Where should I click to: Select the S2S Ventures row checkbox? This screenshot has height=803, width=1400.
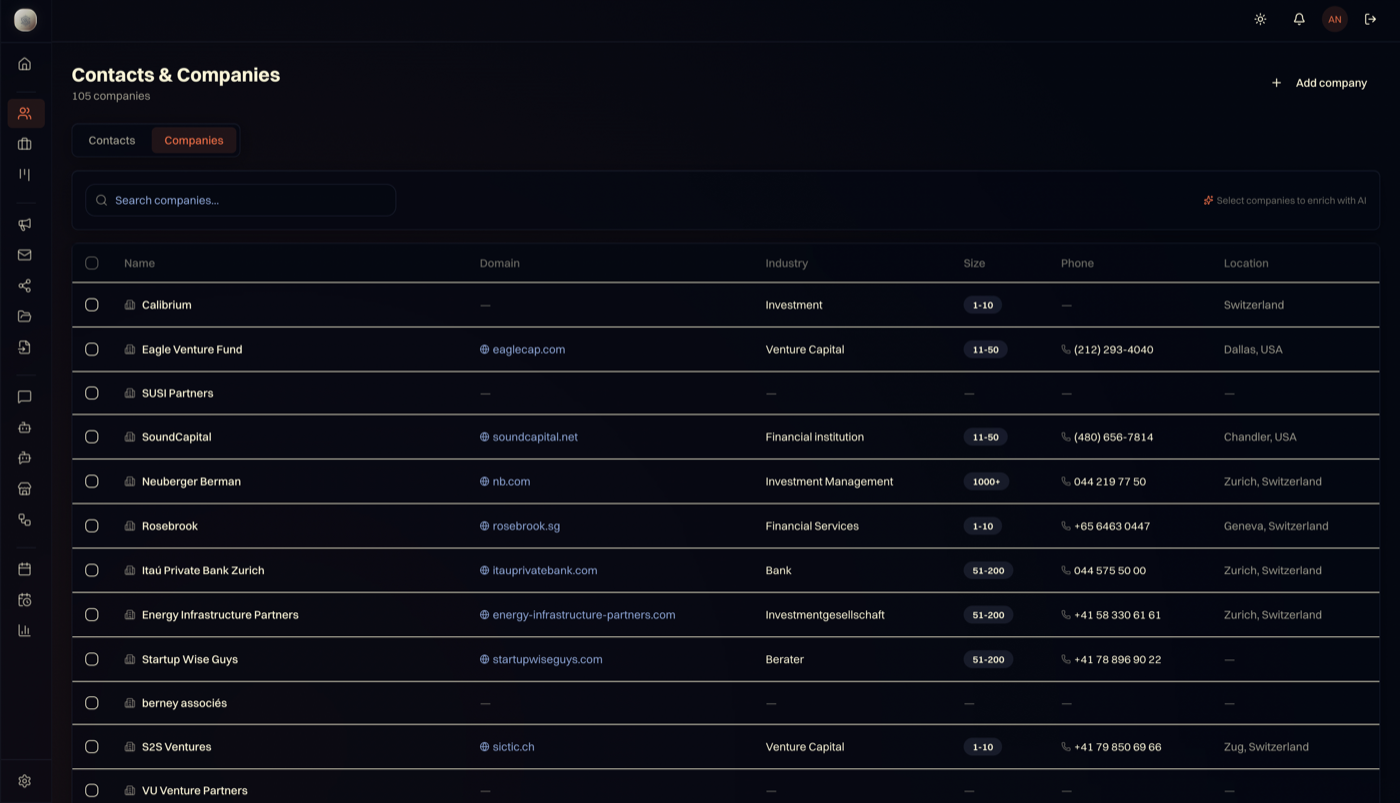92,747
